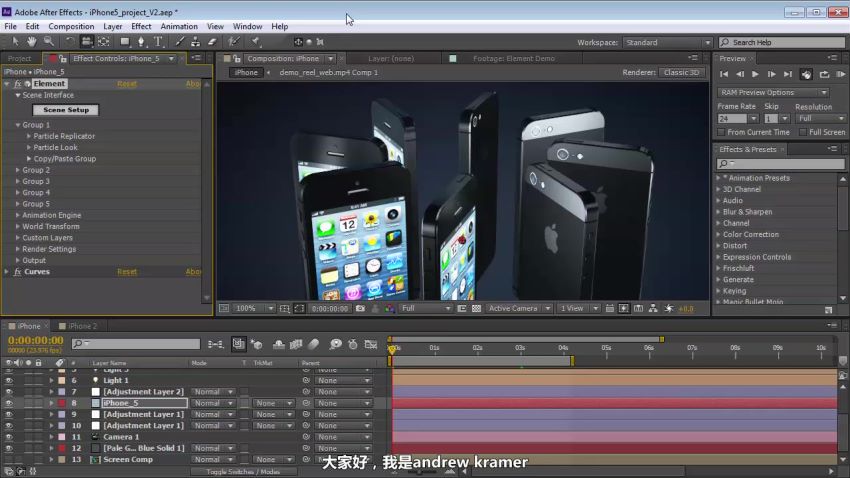This screenshot has height=478, width=850.
Task: Click the Scene Setup button
Action: [x=66, y=110]
